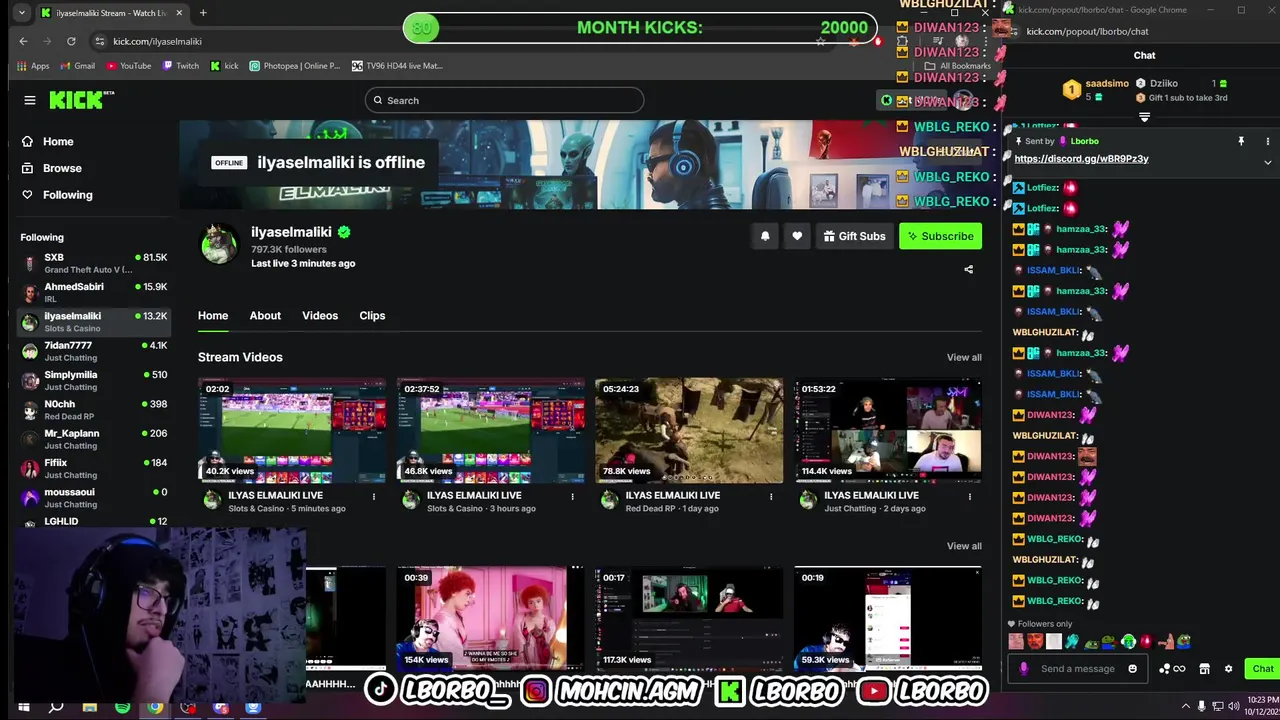Toggle the notification bell for ilyaselmaliki
The height and width of the screenshot is (720, 1280).
(765, 236)
